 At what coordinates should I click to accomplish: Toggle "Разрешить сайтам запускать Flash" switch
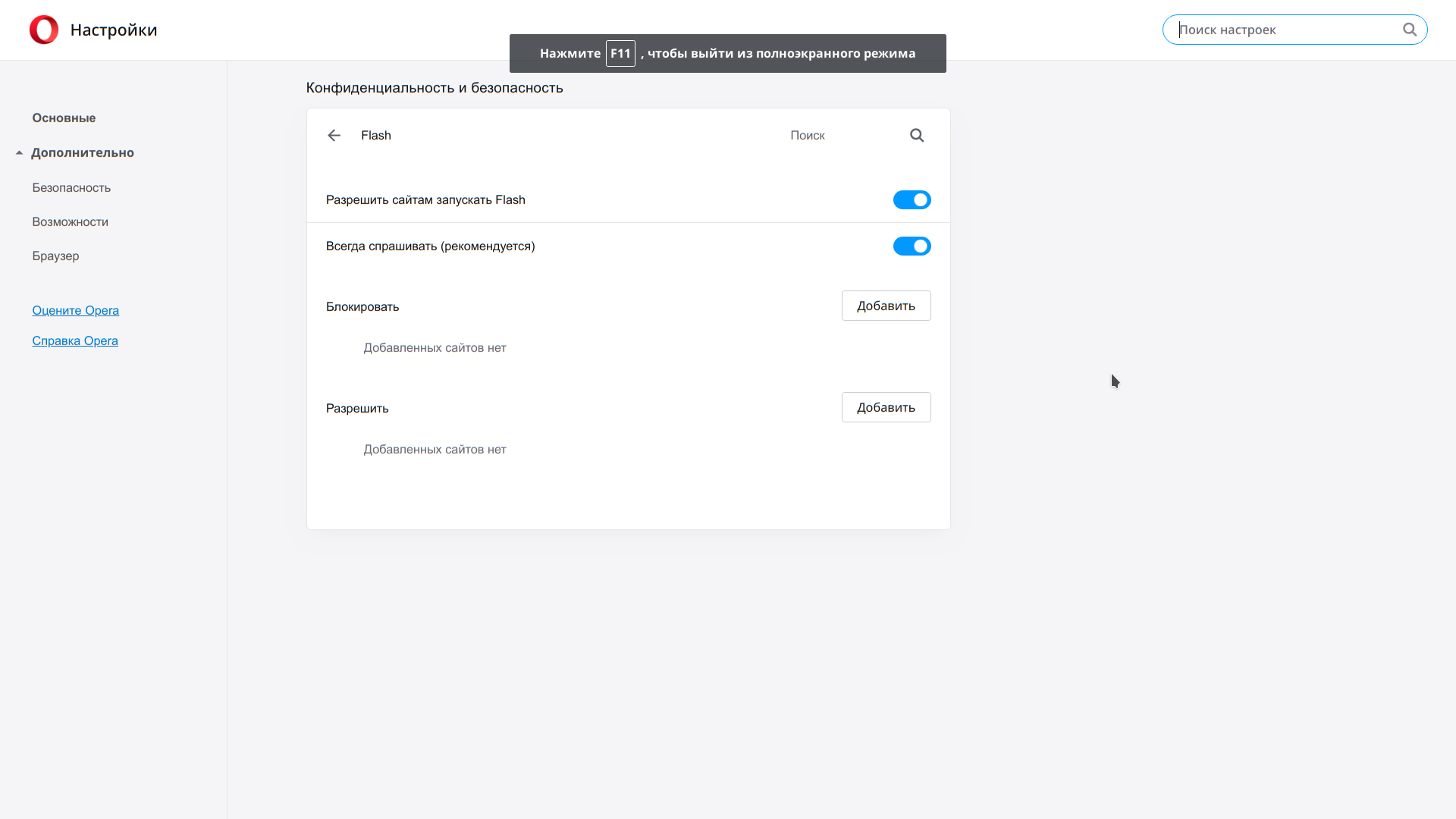[x=912, y=199]
